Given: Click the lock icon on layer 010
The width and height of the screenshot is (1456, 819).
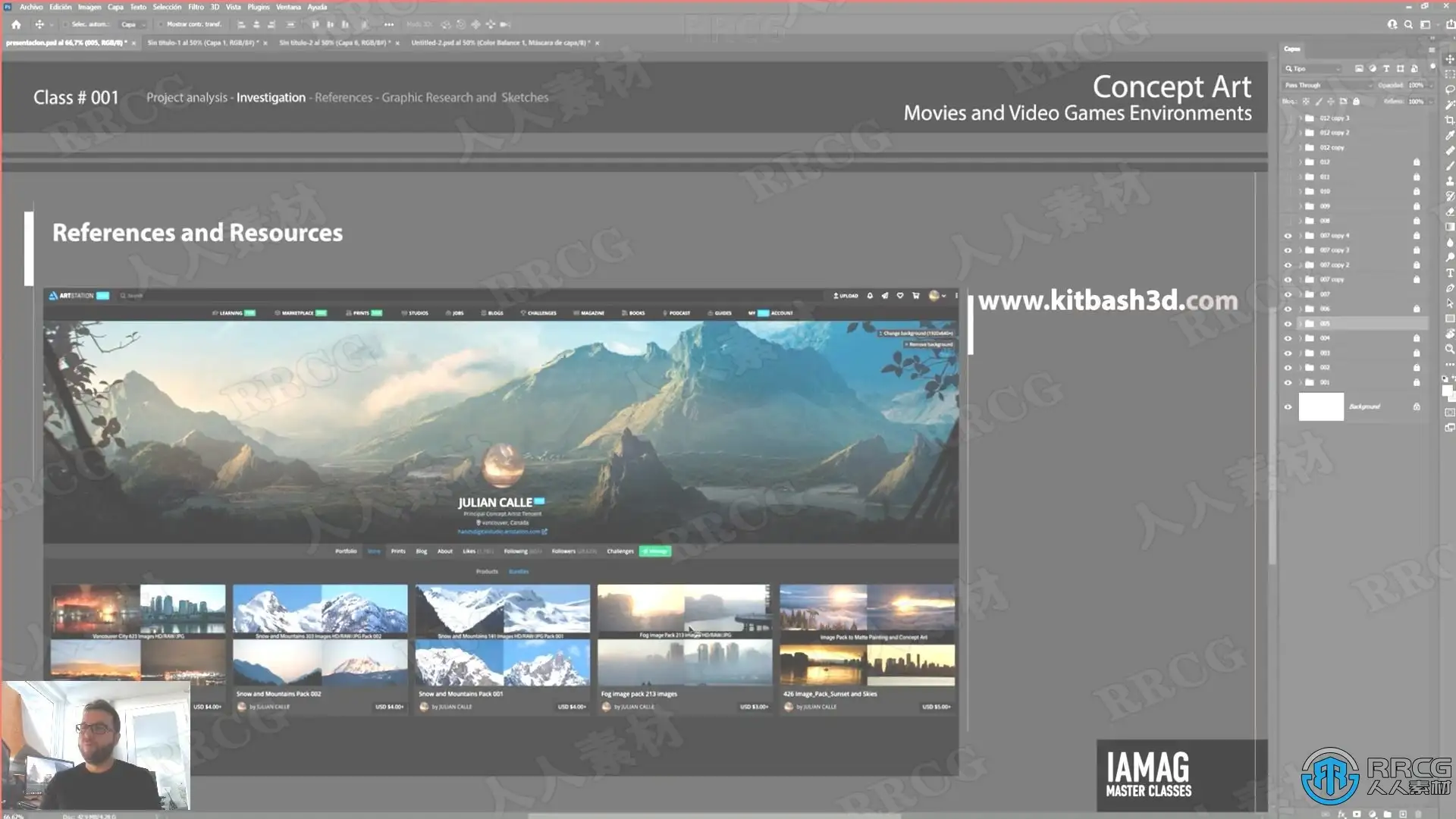Looking at the screenshot, I should tap(1417, 192).
